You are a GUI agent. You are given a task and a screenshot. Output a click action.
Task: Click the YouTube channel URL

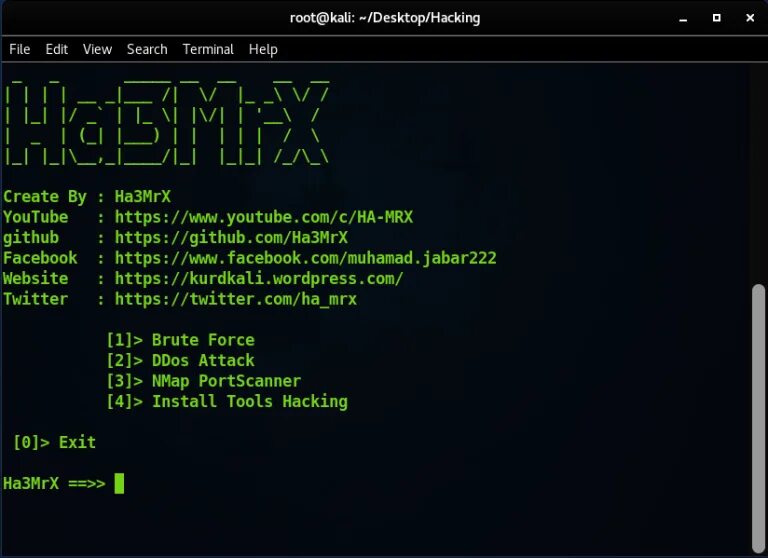264,217
